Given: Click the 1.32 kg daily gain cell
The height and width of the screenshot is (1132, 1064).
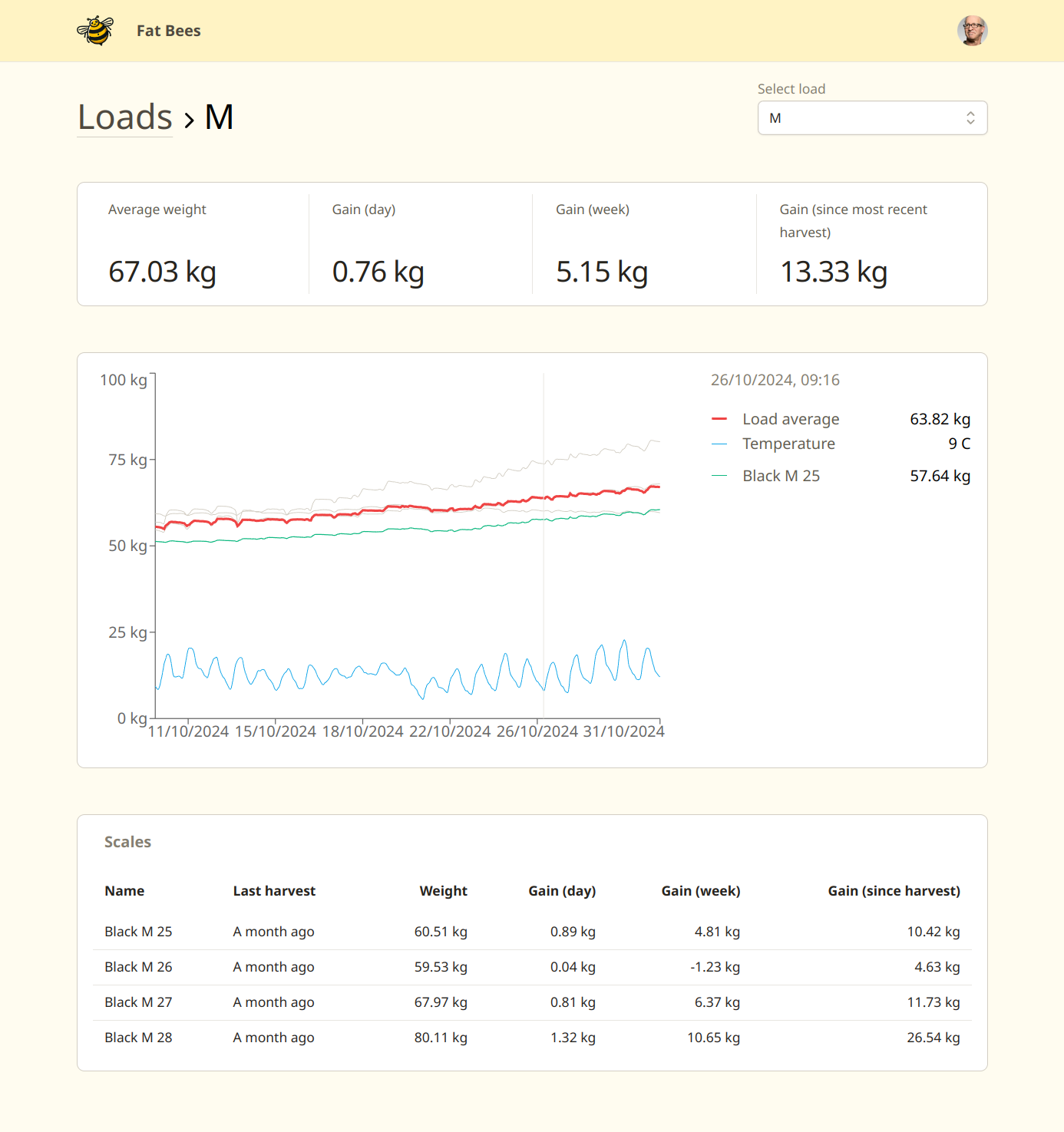Looking at the screenshot, I should coord(573,1038).
